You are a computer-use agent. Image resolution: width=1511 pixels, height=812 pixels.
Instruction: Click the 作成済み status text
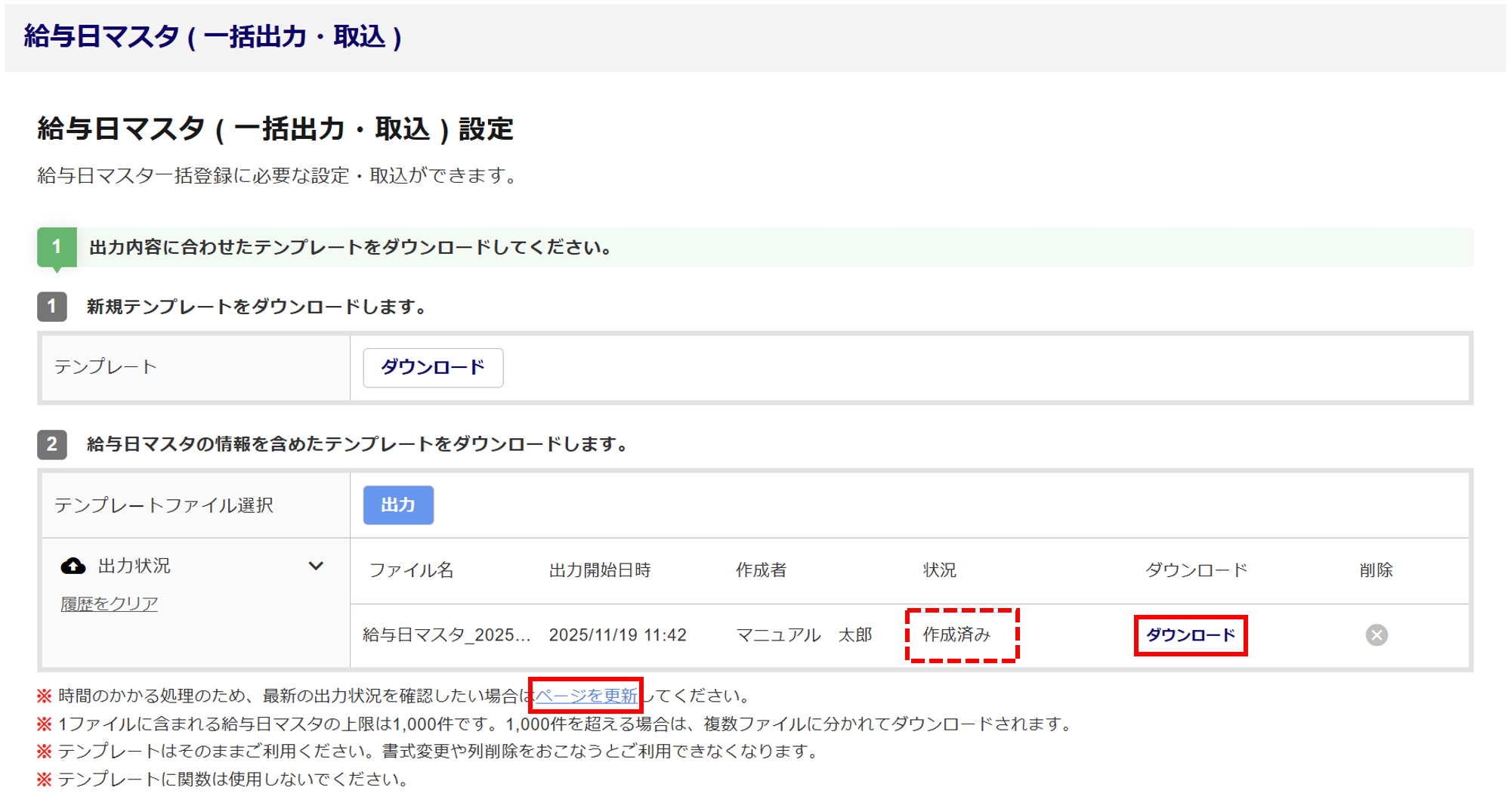tap(956, 635)
